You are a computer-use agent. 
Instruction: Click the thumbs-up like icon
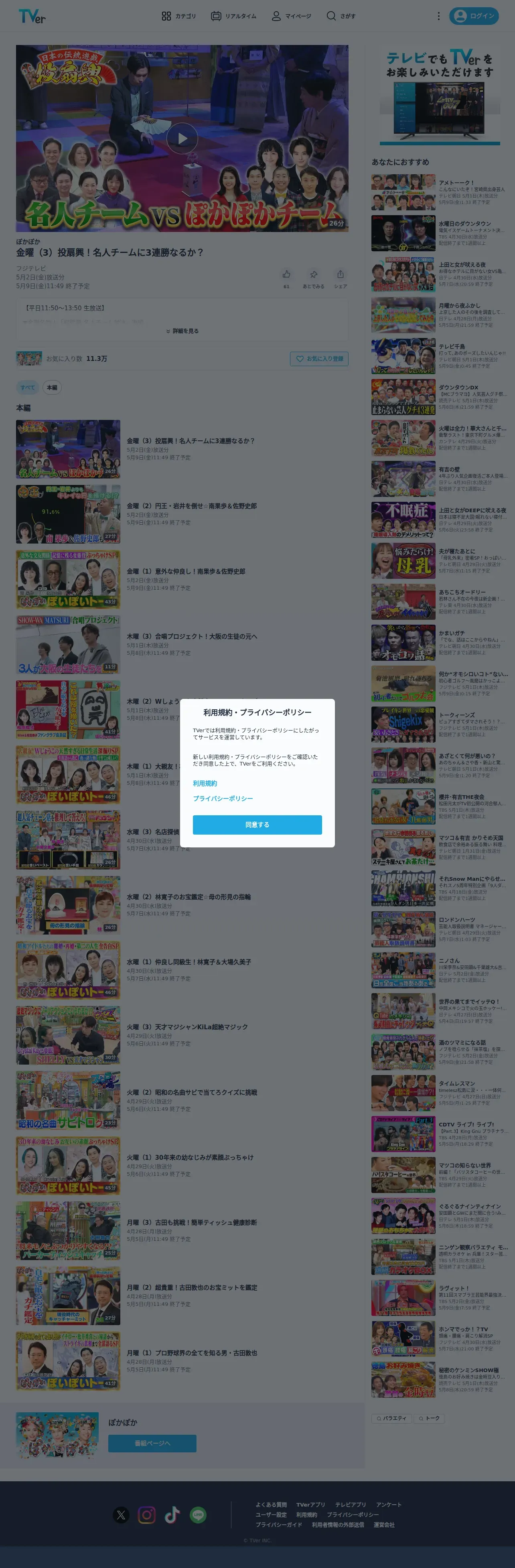[286, 275]
